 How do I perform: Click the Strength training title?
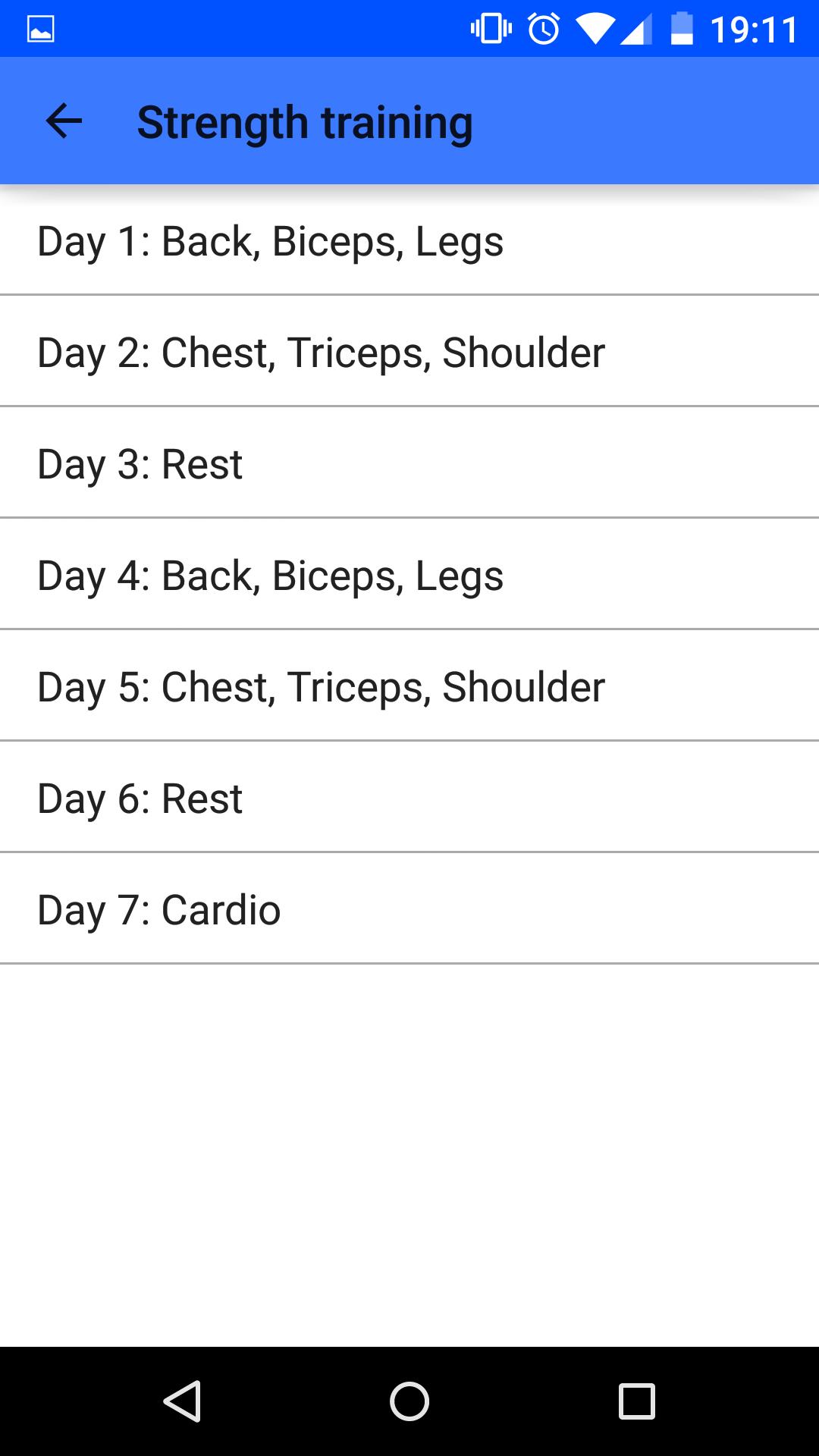(305, 121)
